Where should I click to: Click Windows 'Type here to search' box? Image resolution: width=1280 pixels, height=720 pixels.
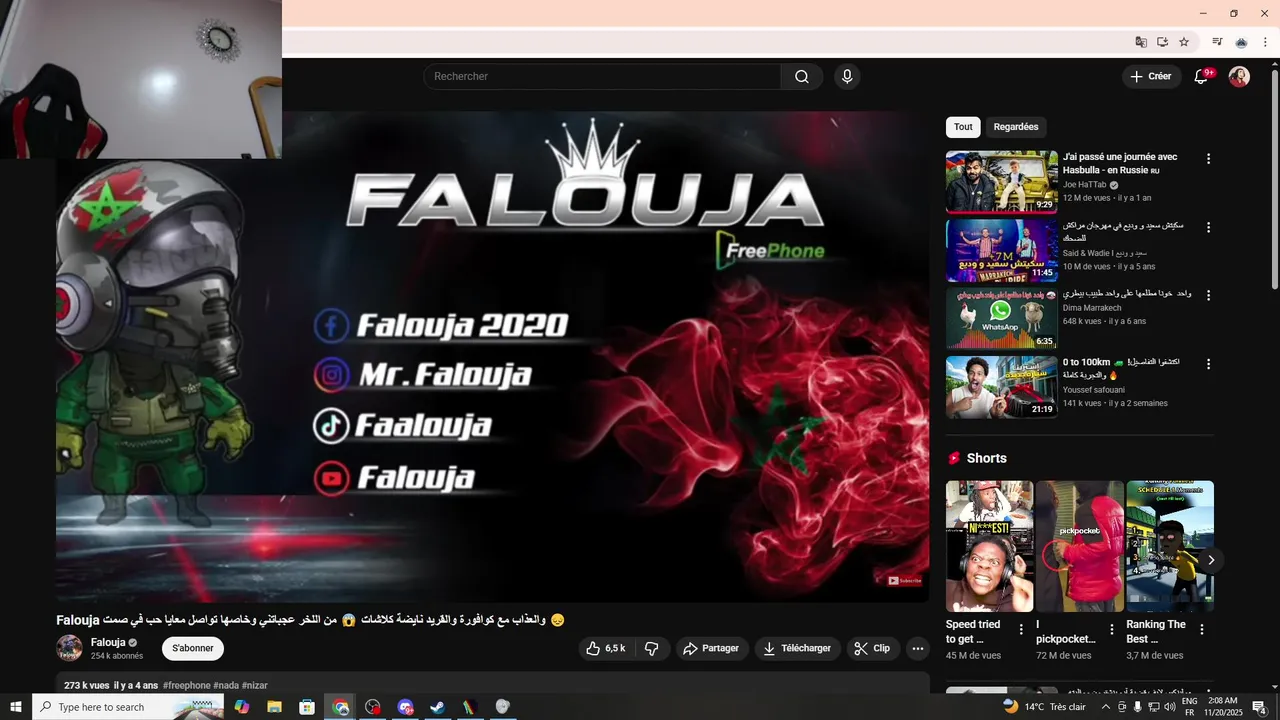(128, 707)
